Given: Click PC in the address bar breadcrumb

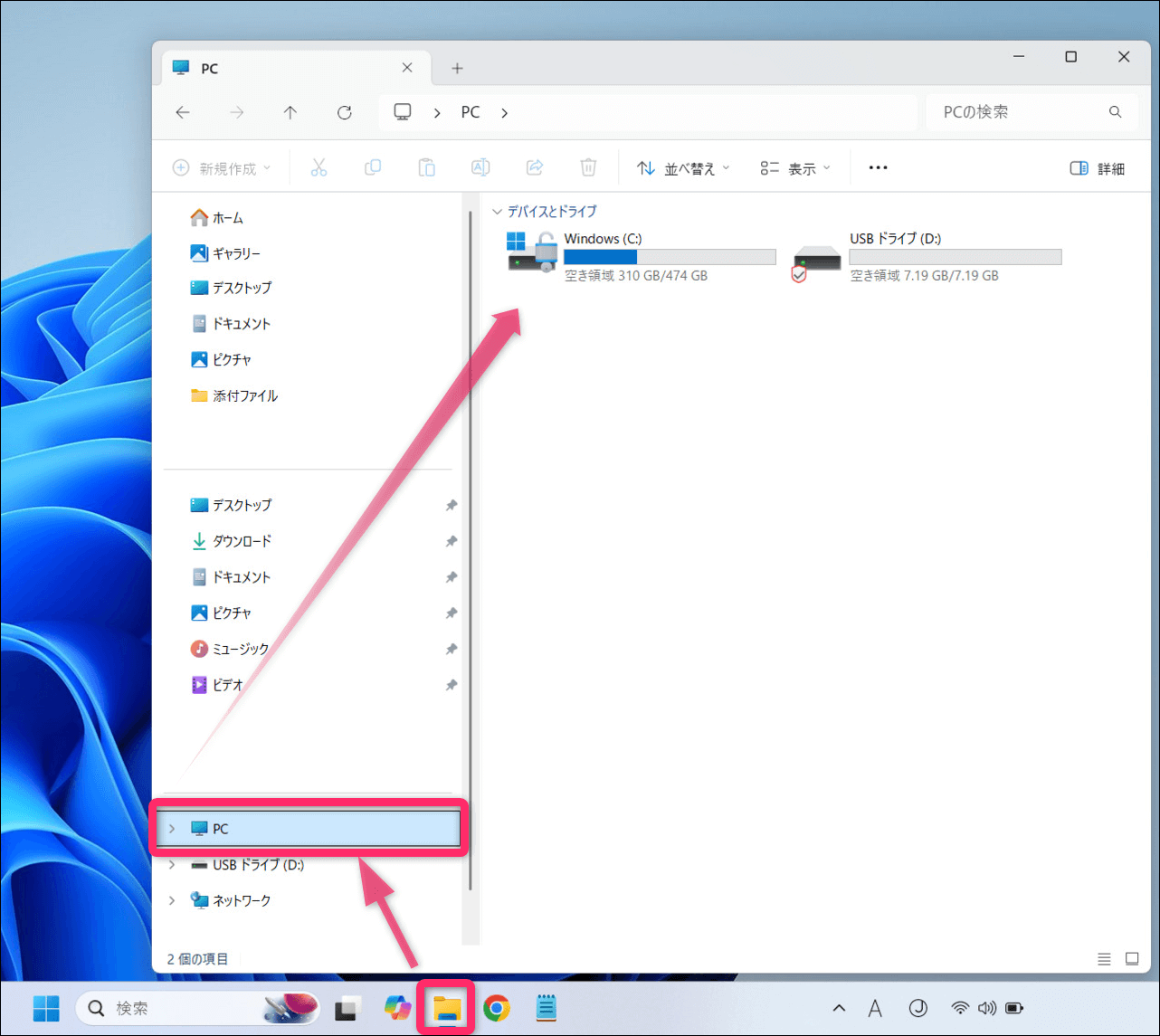Looking at the screenshot, I should 471,112.
